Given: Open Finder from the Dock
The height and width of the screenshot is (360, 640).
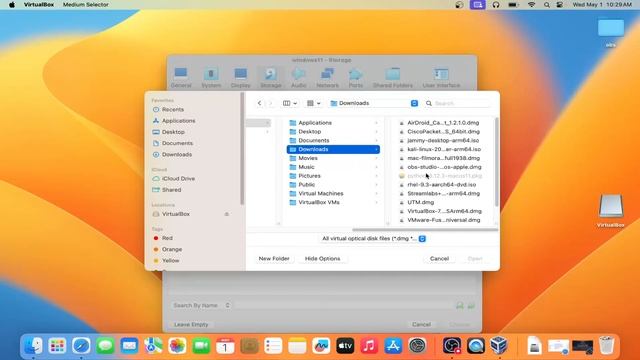Looking at the screenshot, I should [33, 346].
